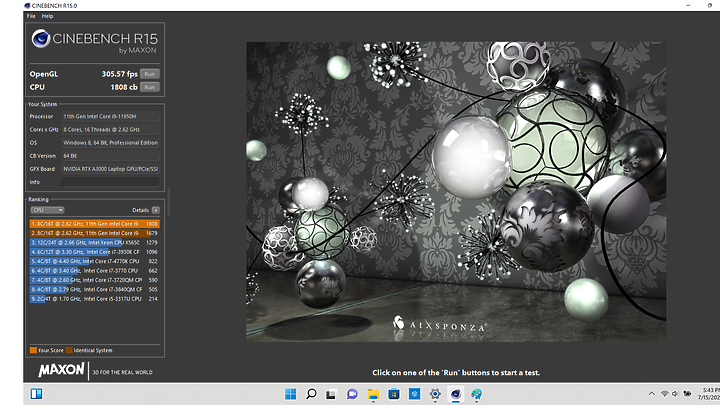
Task: Open the CPU ranking type dropdown
Action: pos(47,210)
